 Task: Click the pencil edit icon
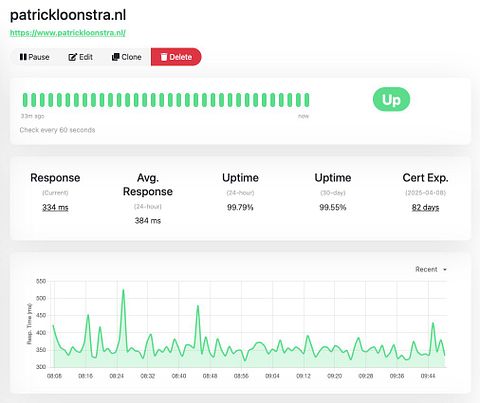tap(72, 57)
